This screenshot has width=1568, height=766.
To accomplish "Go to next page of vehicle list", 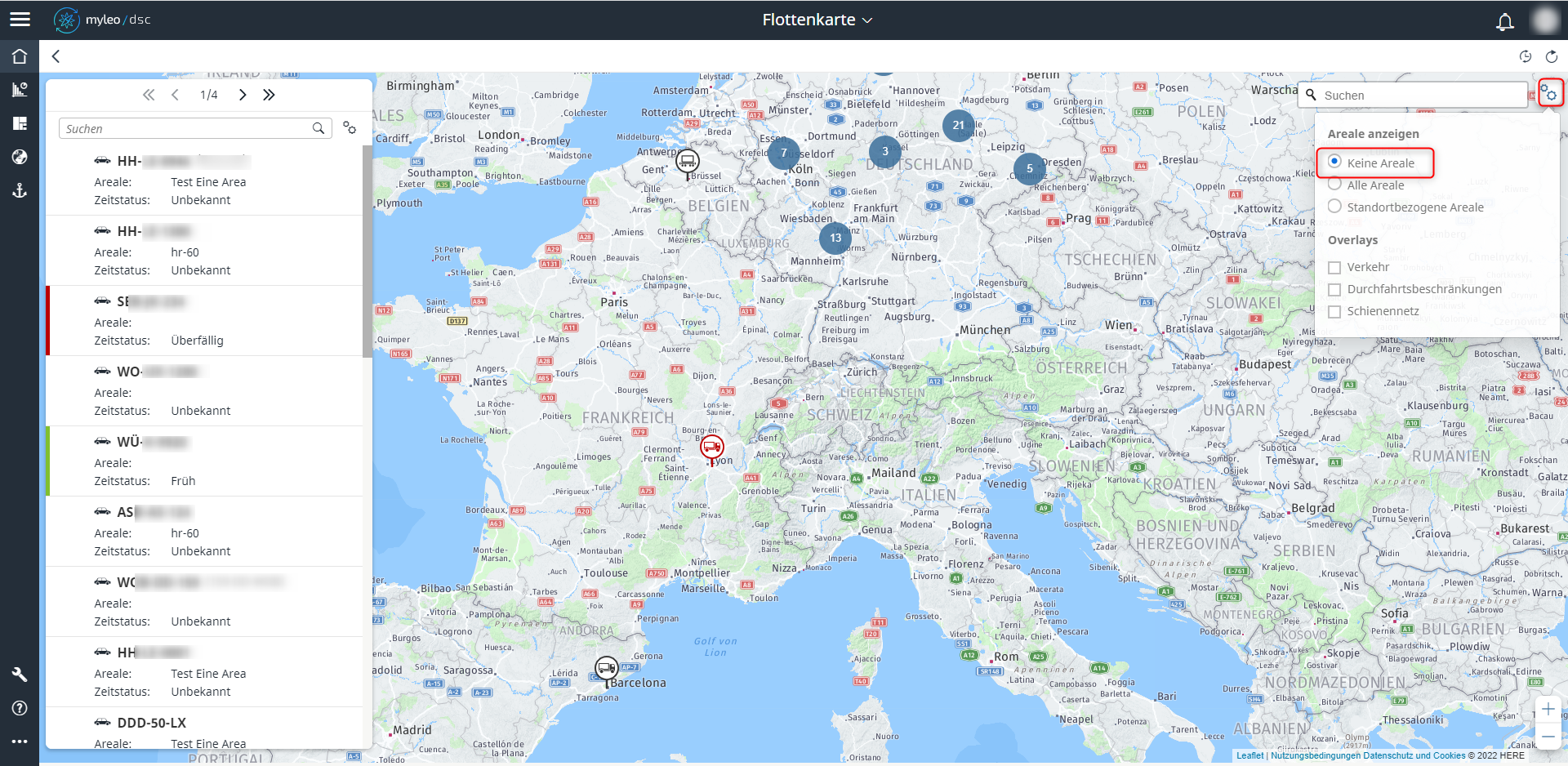I will click(243, 95).
